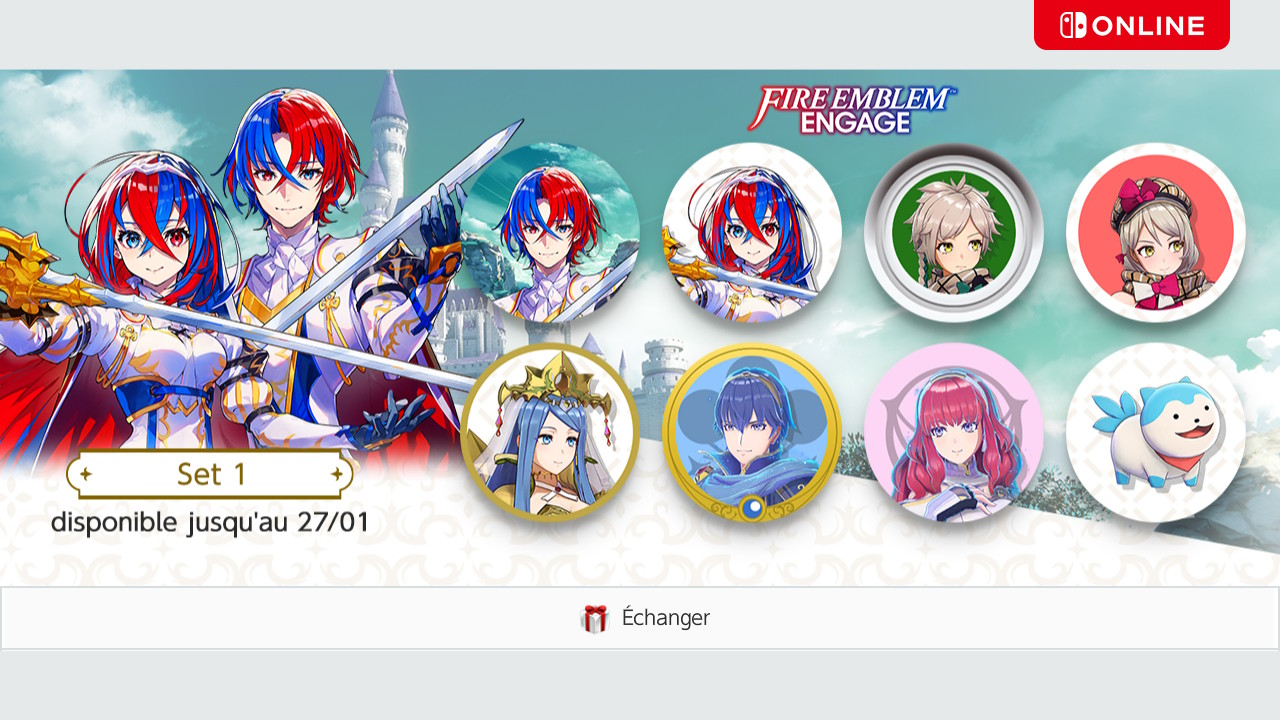This screenshot has width=1280, height=720.
Task: Click the Échanger button
Action: click(x=640, y=618)
